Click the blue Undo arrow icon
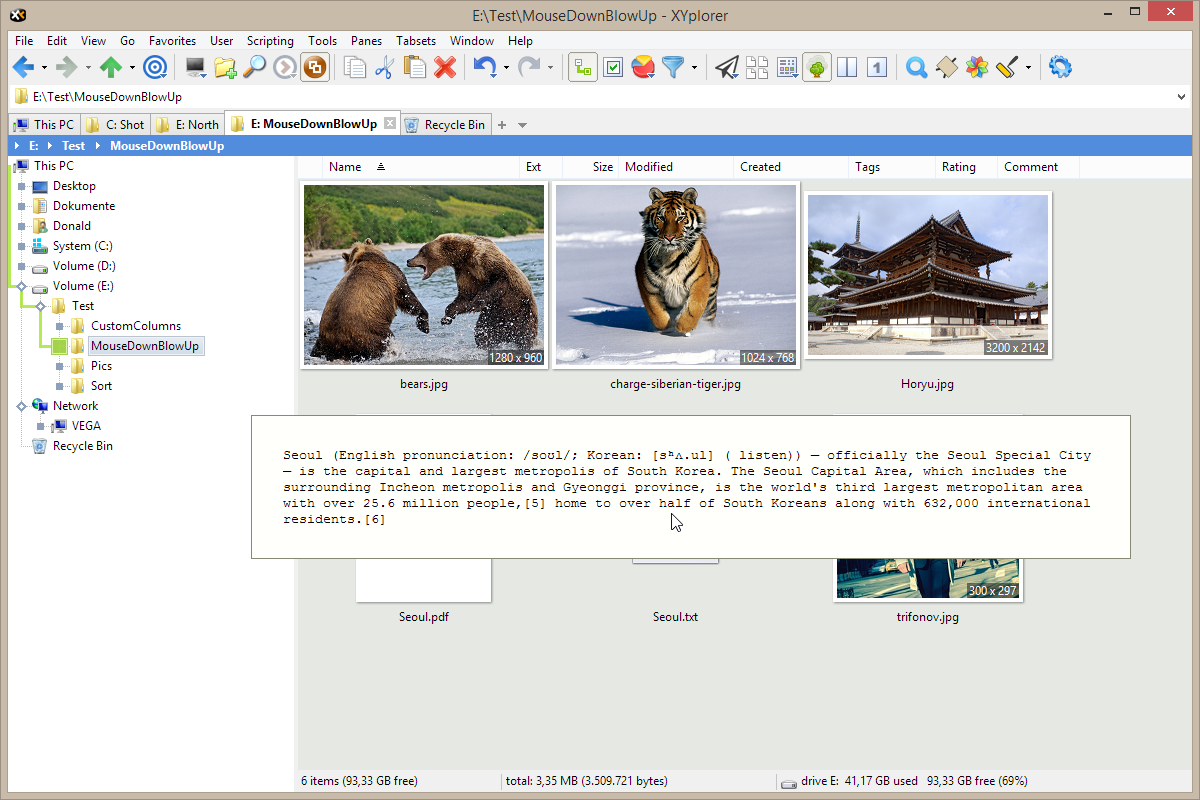Viewport: 1200px width, 800px height. pos(485,68)
